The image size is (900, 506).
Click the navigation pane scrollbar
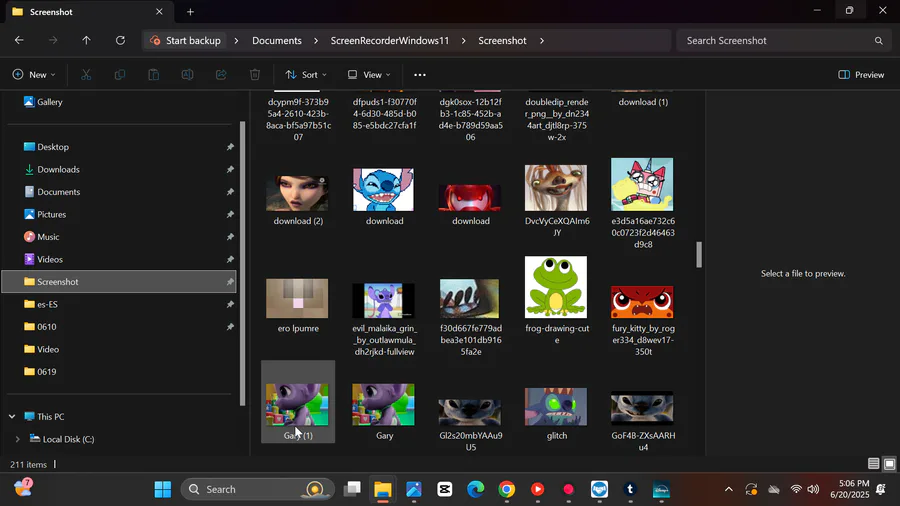tap(242, 264)
